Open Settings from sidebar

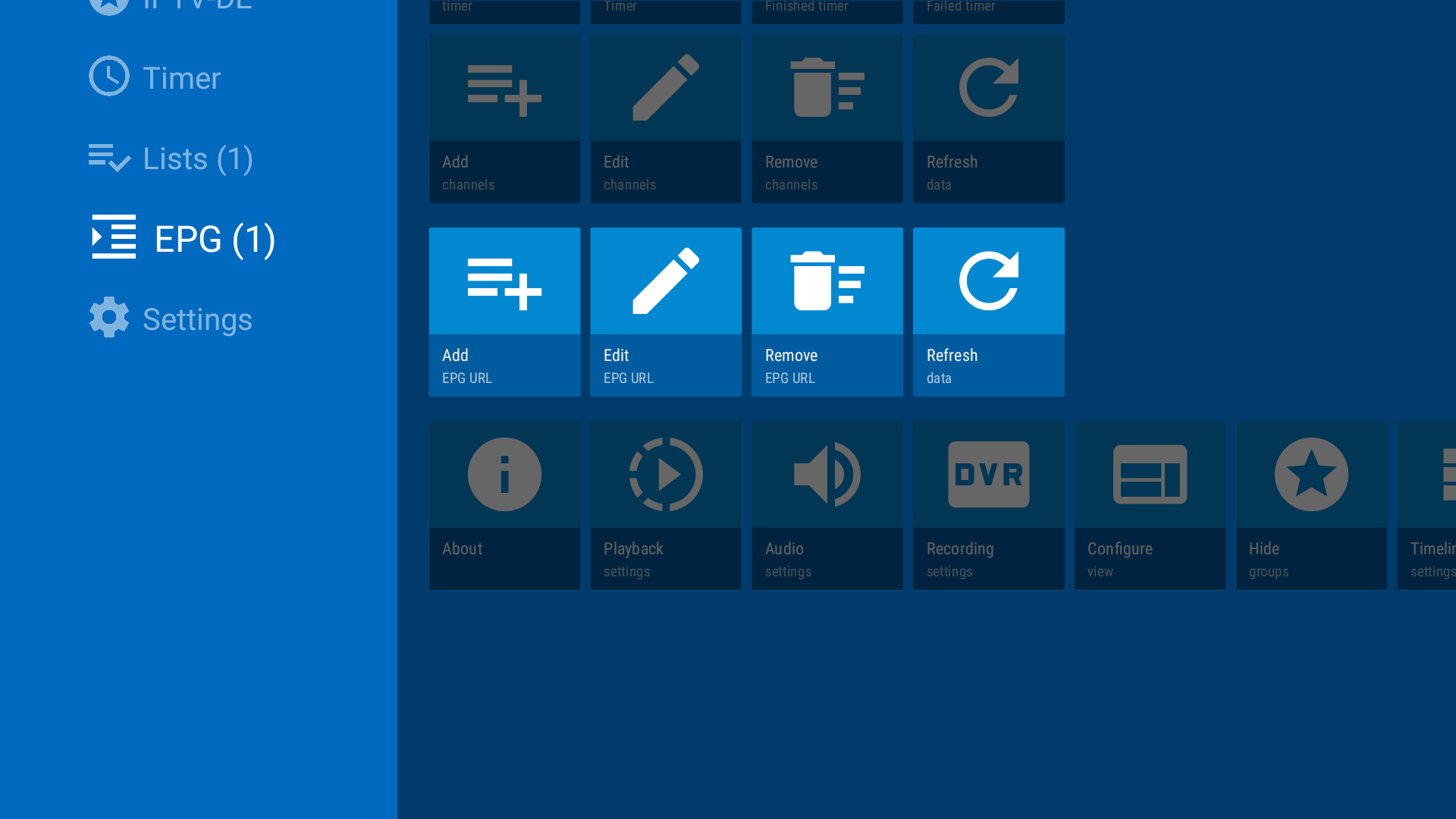tap(197, 318)
